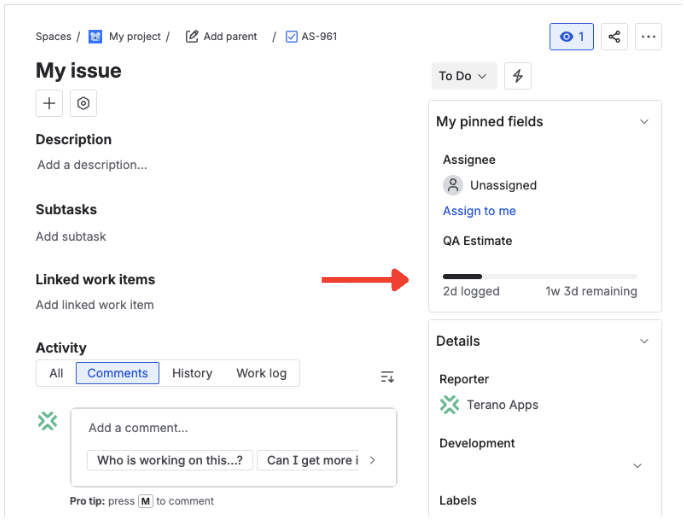Image resolution: width=684 pixels, height=530 pixels.
Task: Click the Add a description field
Action: click(92, 165)
